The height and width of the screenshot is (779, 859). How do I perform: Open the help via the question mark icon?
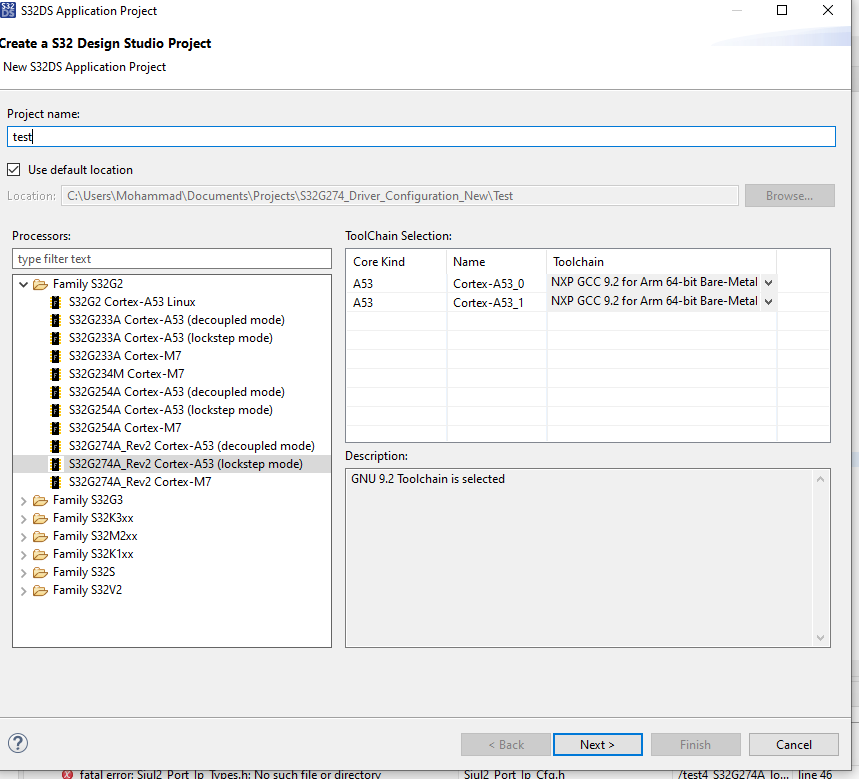(17, 744)
